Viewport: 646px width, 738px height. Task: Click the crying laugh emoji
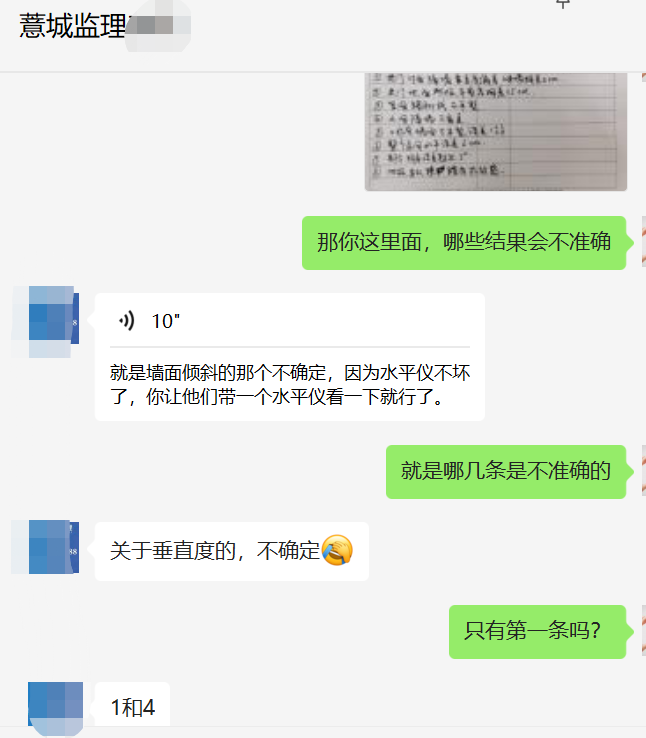pos(337,550)
